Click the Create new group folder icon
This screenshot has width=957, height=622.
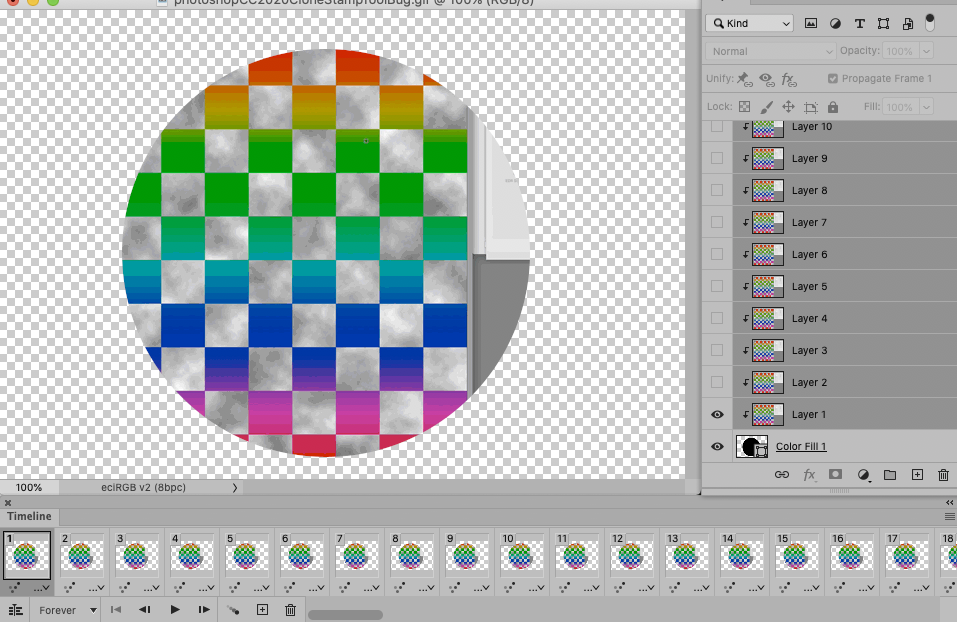890,475
